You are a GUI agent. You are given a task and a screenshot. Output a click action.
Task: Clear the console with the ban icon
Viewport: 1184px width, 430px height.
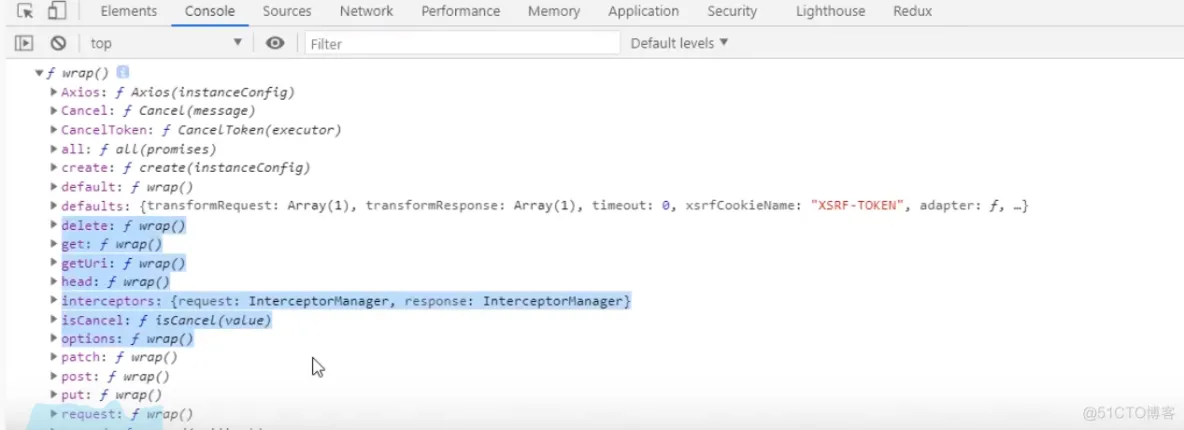click(58, 43)
